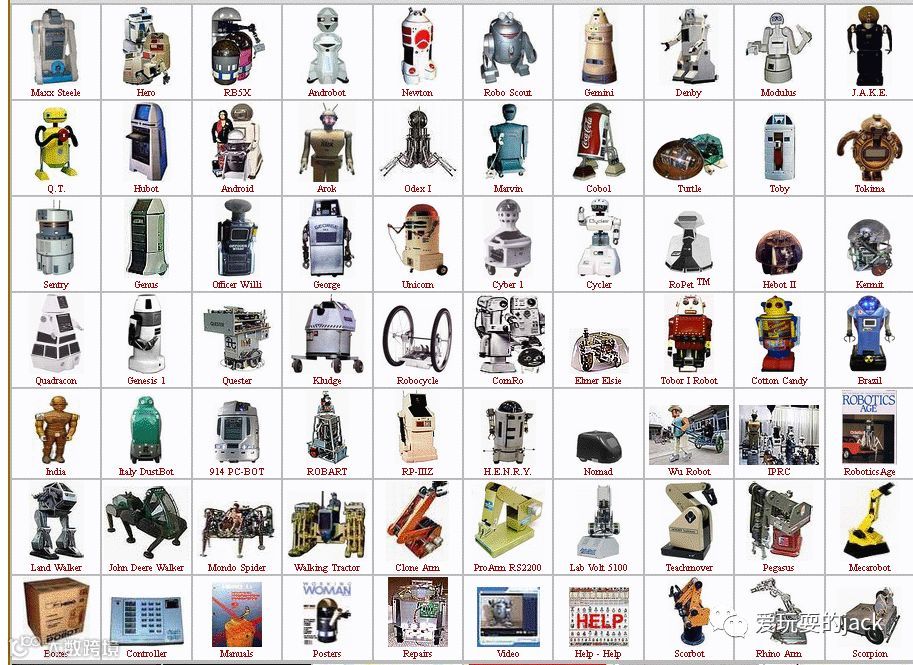
Task: Open the Officer Willi robot picture
Action: point(236,238)
